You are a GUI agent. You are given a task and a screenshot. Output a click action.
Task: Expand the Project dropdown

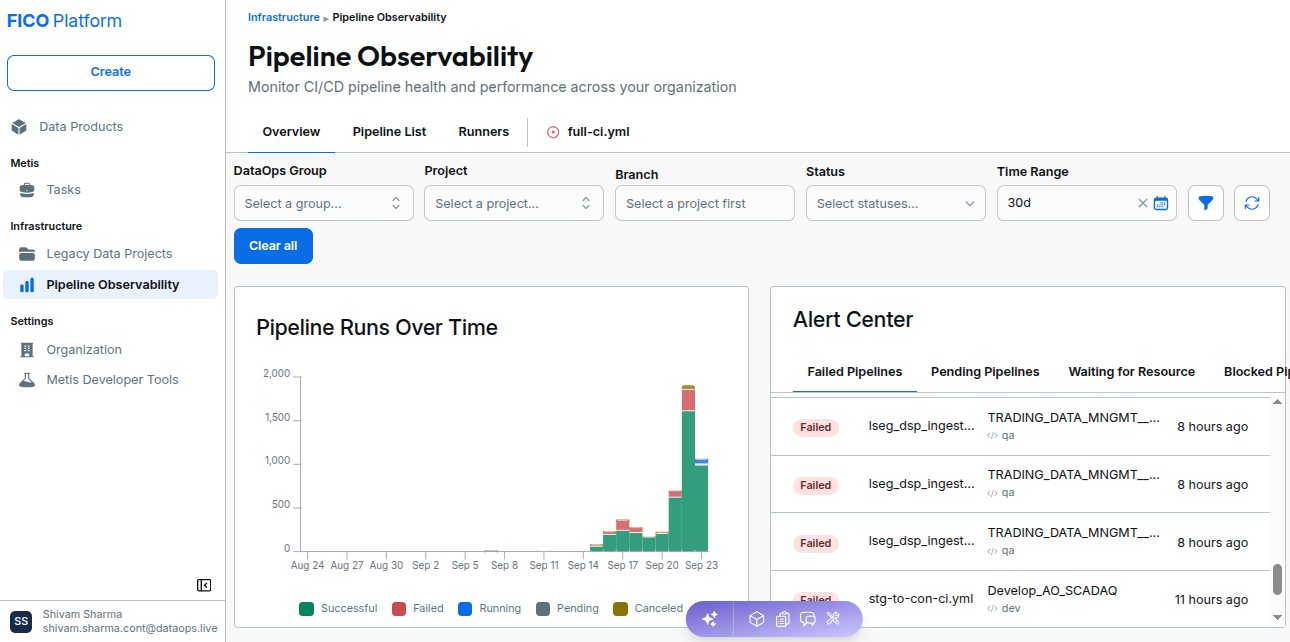pyautogui.click(x=514, y=203)
